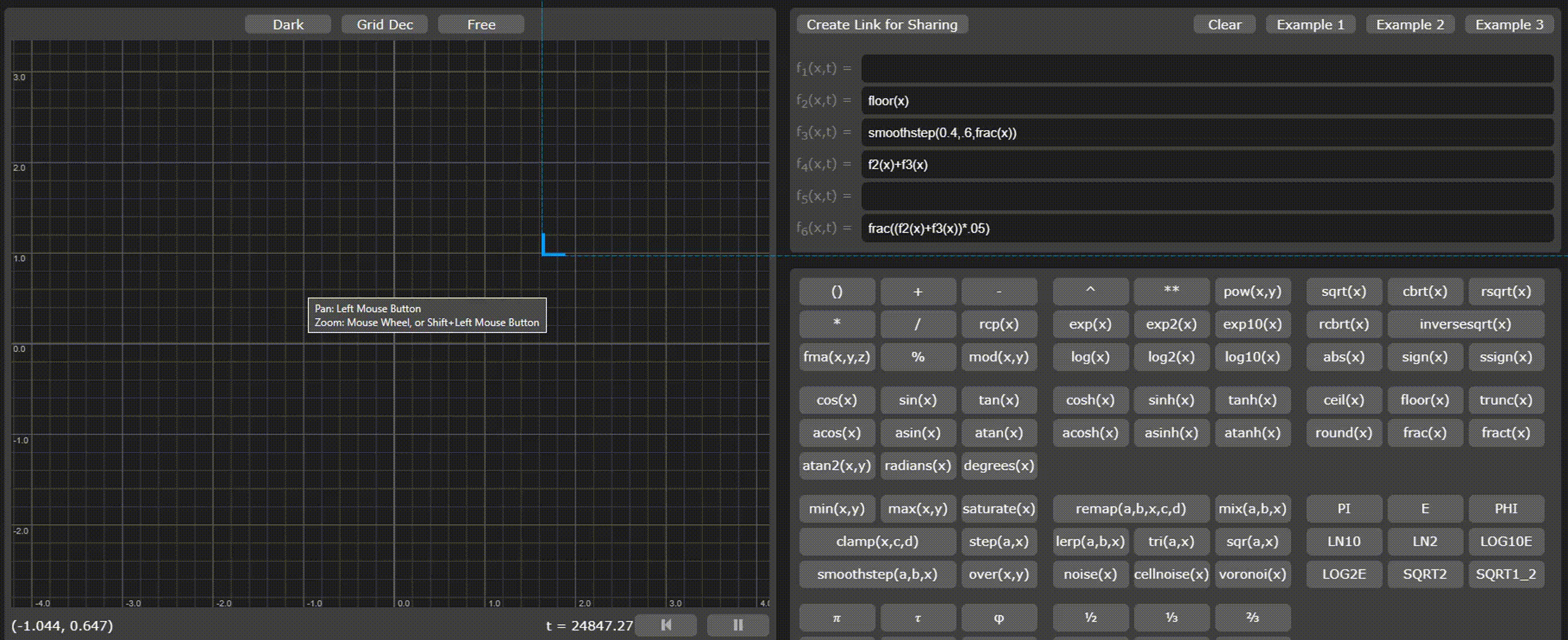This screenshot has height=640, width=1568.
Task: Insert the ½ fraction constant
Action: [x=1090, y=618]
